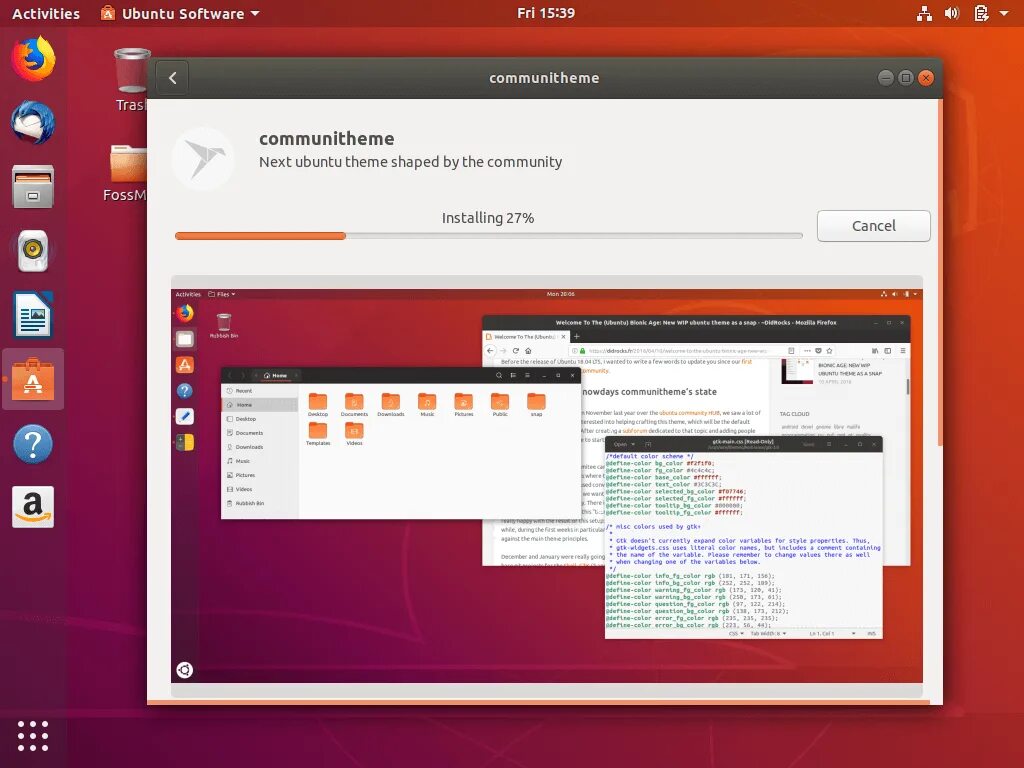
Task: Click the network status icon
Action: 924,13
